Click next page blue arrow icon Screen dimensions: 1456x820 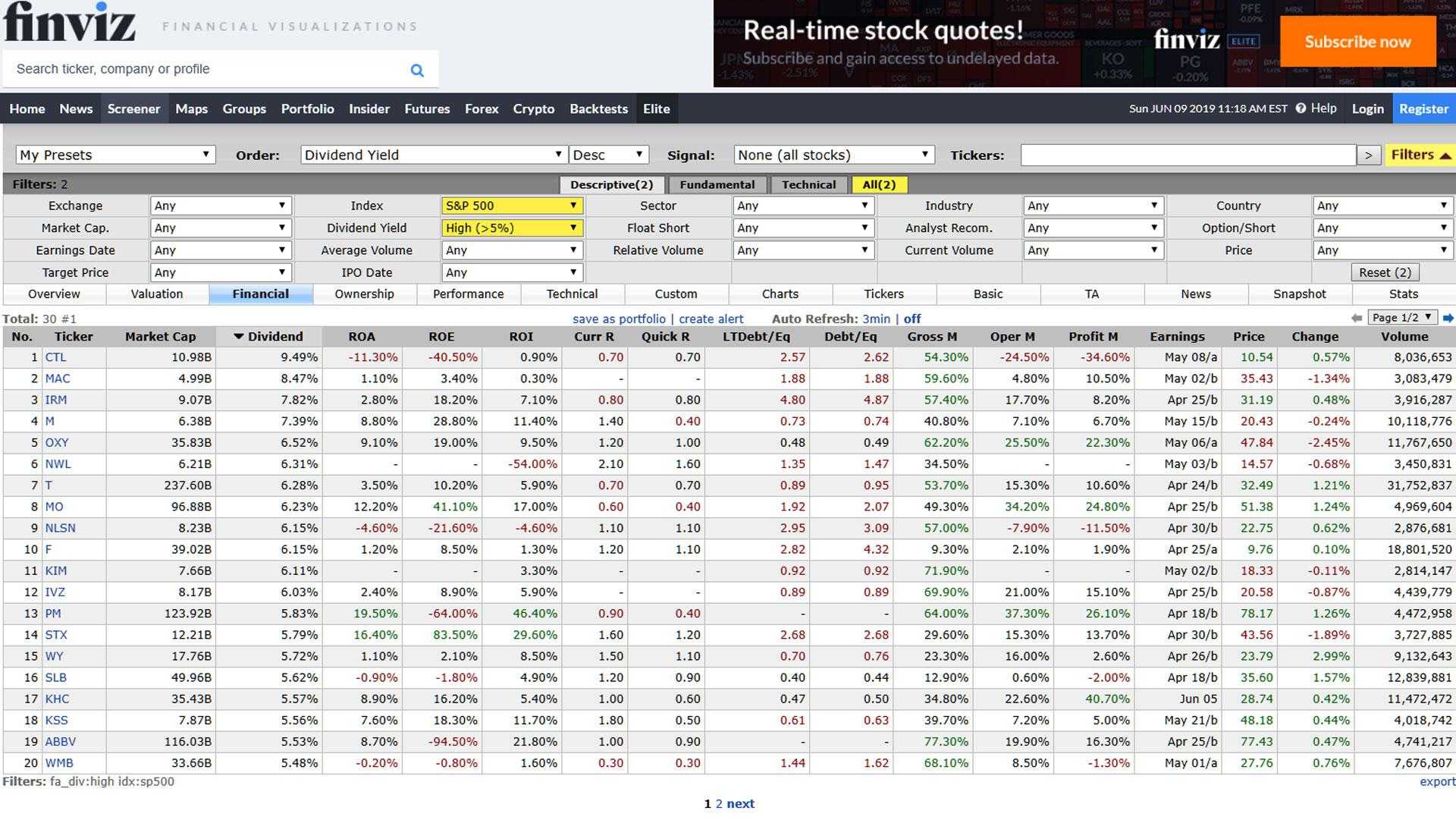click(1448, 318)
